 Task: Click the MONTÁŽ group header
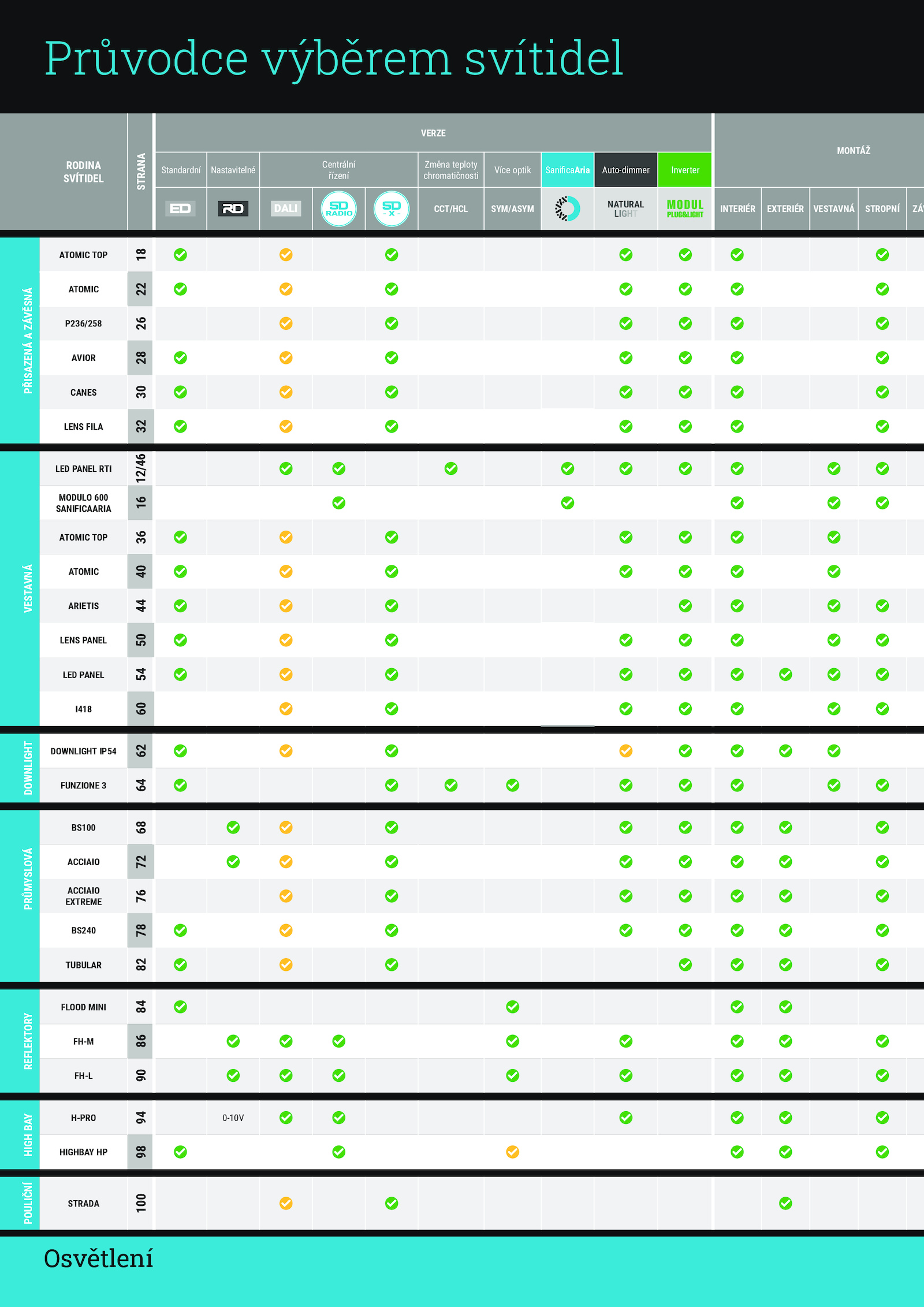tap(854, 151)
